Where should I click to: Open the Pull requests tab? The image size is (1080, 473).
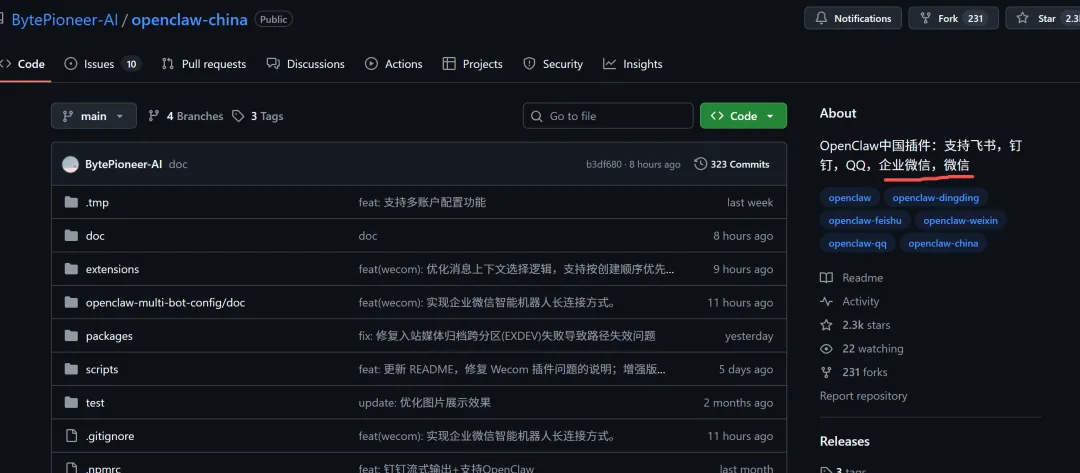(204, 64)
